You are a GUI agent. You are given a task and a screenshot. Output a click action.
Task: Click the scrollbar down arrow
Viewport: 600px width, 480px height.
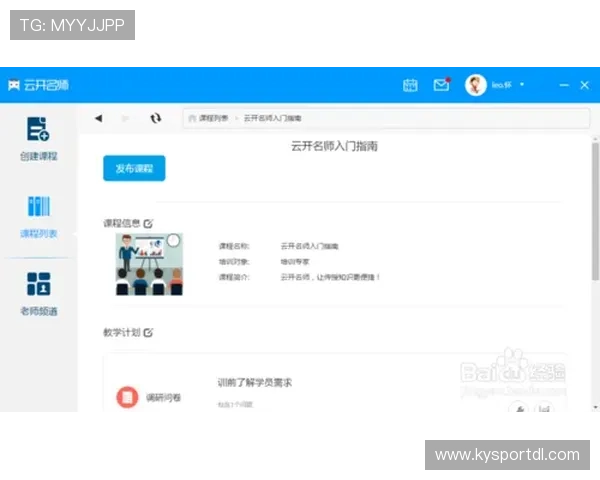[x=595, y=407]
